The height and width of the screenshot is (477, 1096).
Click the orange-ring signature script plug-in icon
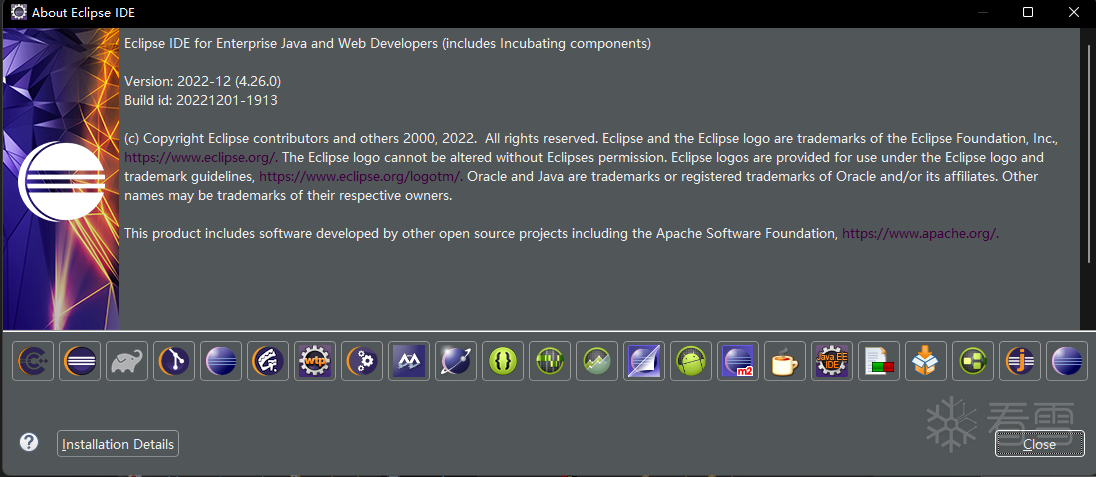pos(268,361)
